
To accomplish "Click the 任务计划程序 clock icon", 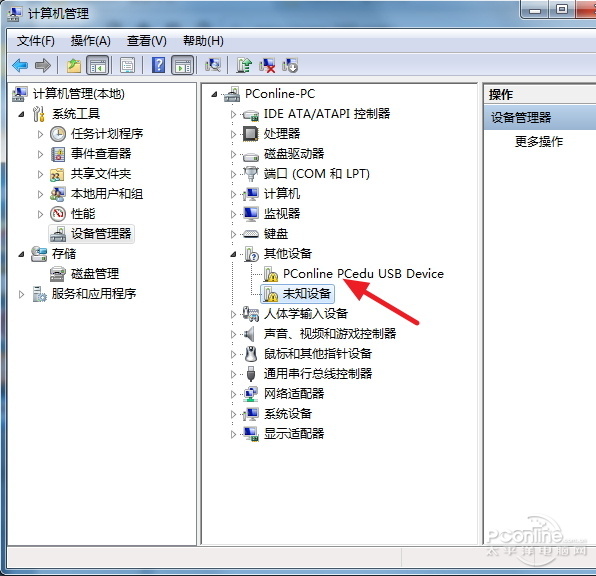I will click(x=58, y=134).
